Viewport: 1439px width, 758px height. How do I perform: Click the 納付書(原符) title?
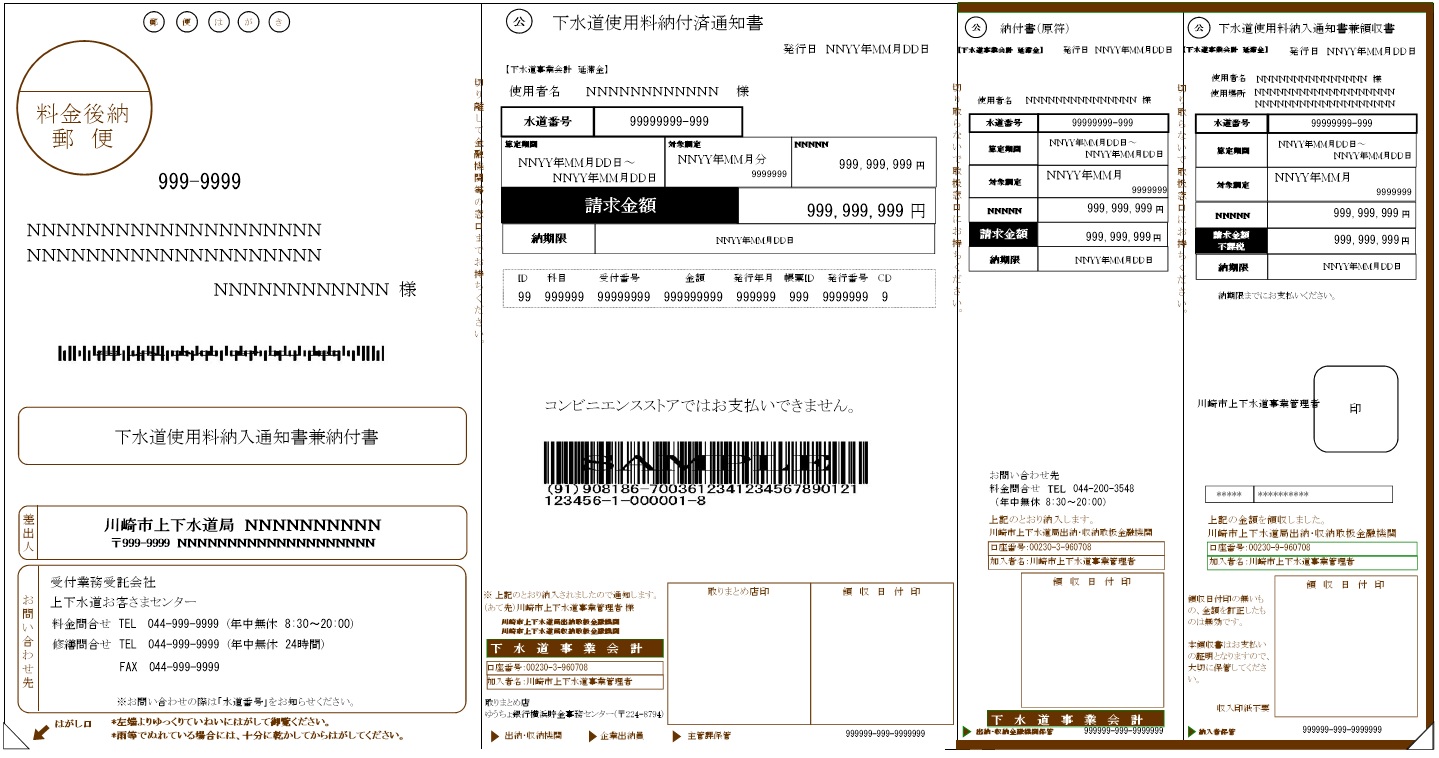click(x=1035, y=29)
